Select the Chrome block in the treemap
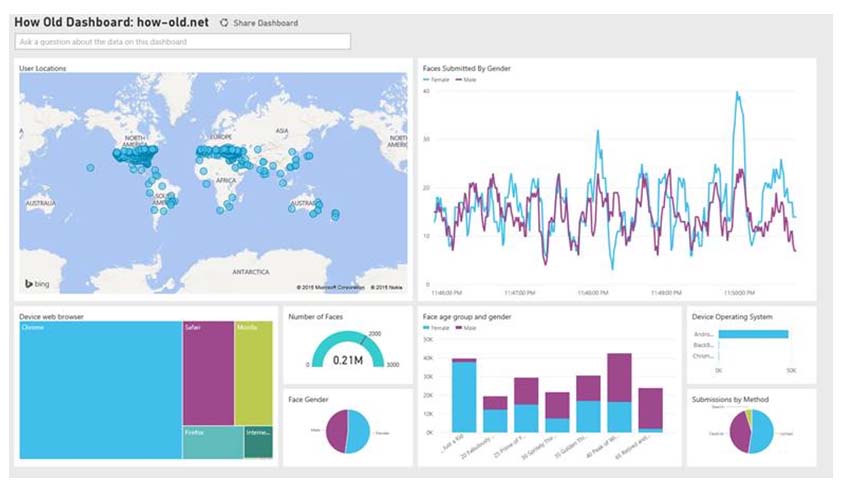Screen dimensions: 842x494 click(x=100, y=390)
